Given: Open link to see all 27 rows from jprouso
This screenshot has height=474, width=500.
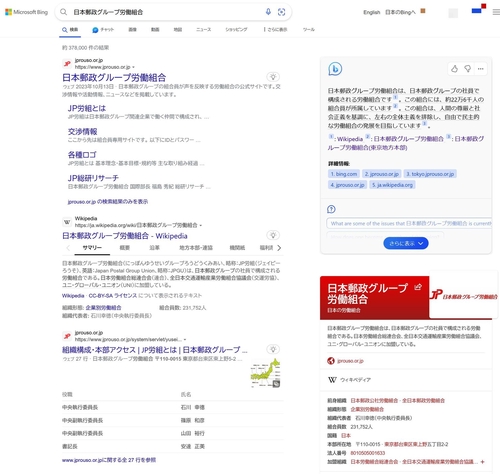Looking at the screenshot, I should pos(109,460).
